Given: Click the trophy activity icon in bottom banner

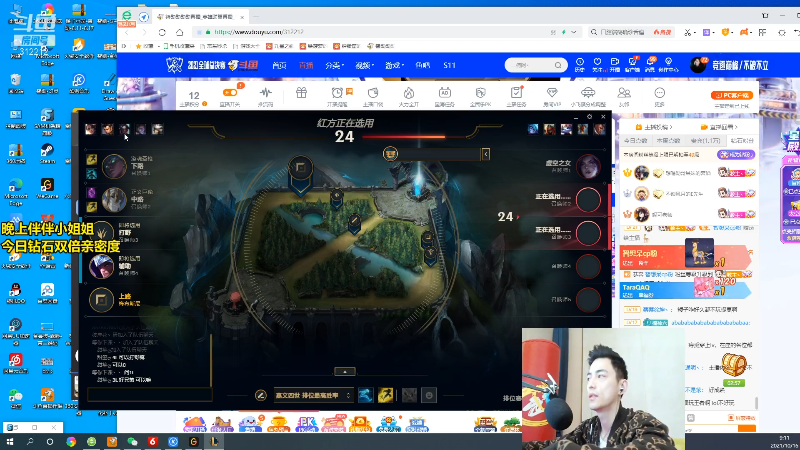Looking at the screenshot, I should [278, 423].
